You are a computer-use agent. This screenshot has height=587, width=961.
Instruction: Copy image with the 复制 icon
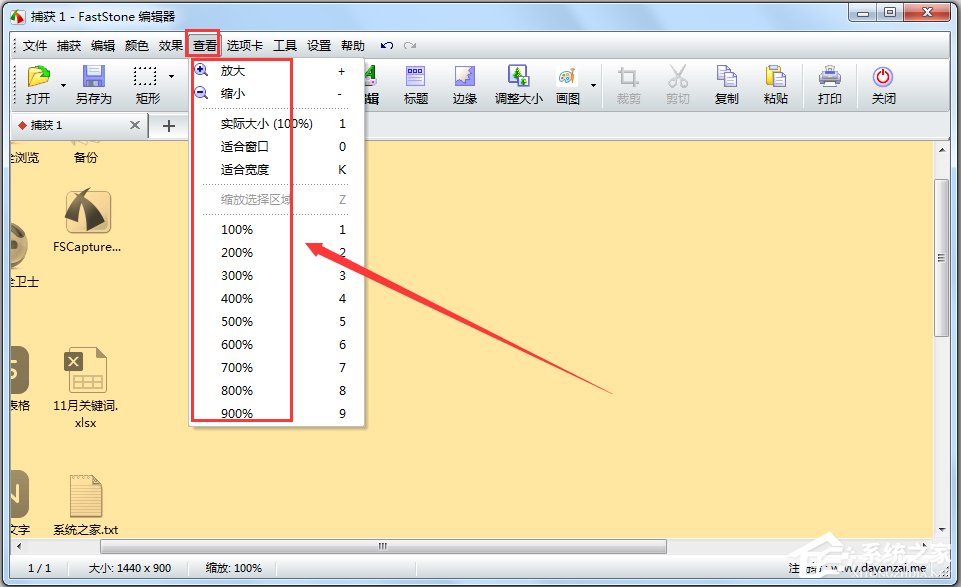click(x=726, y=85)
